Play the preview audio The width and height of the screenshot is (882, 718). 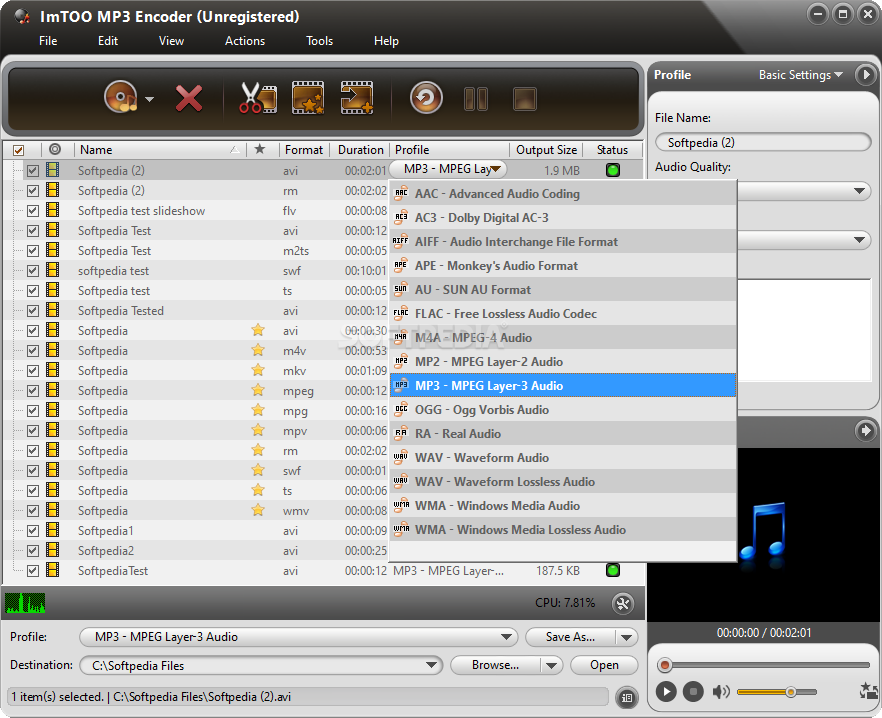665,691
